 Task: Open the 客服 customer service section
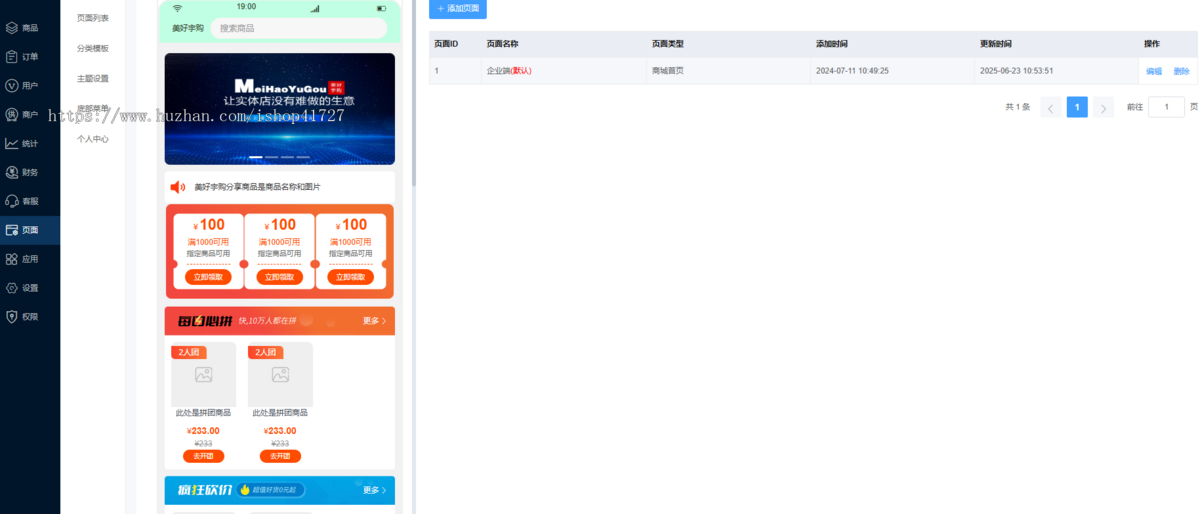30,201
